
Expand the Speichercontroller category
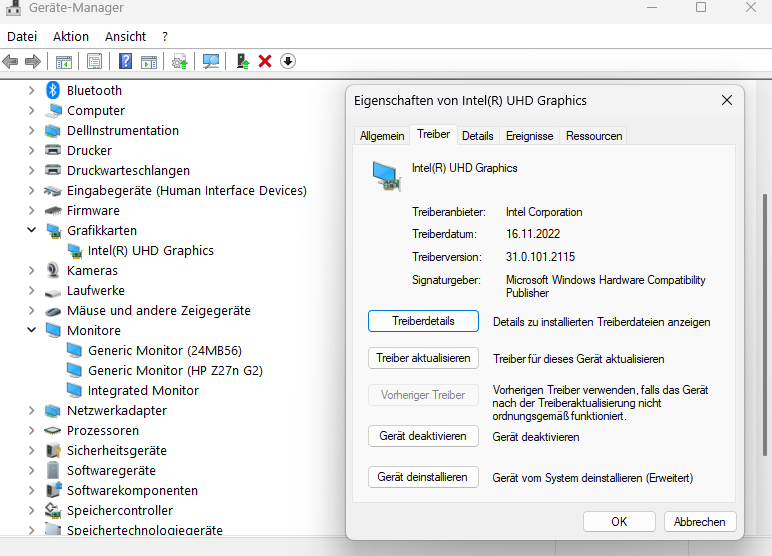point(32,510)
